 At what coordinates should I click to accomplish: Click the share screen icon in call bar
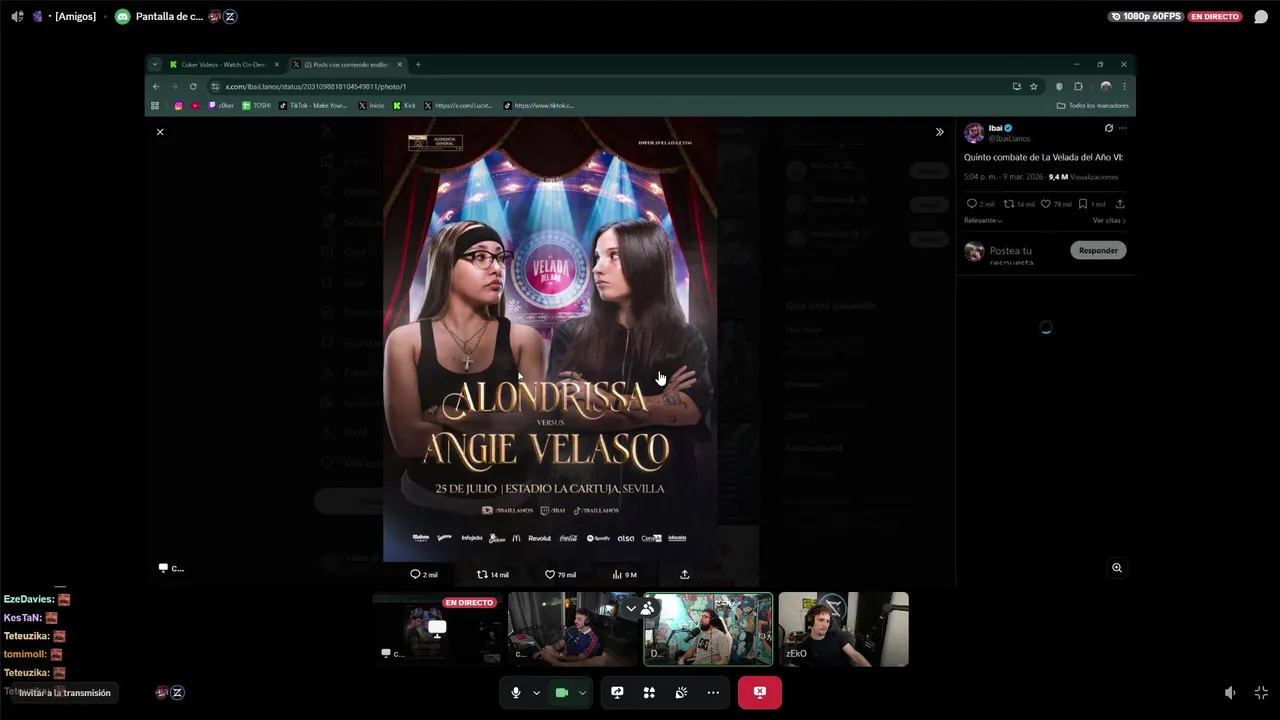click(617, 692)
